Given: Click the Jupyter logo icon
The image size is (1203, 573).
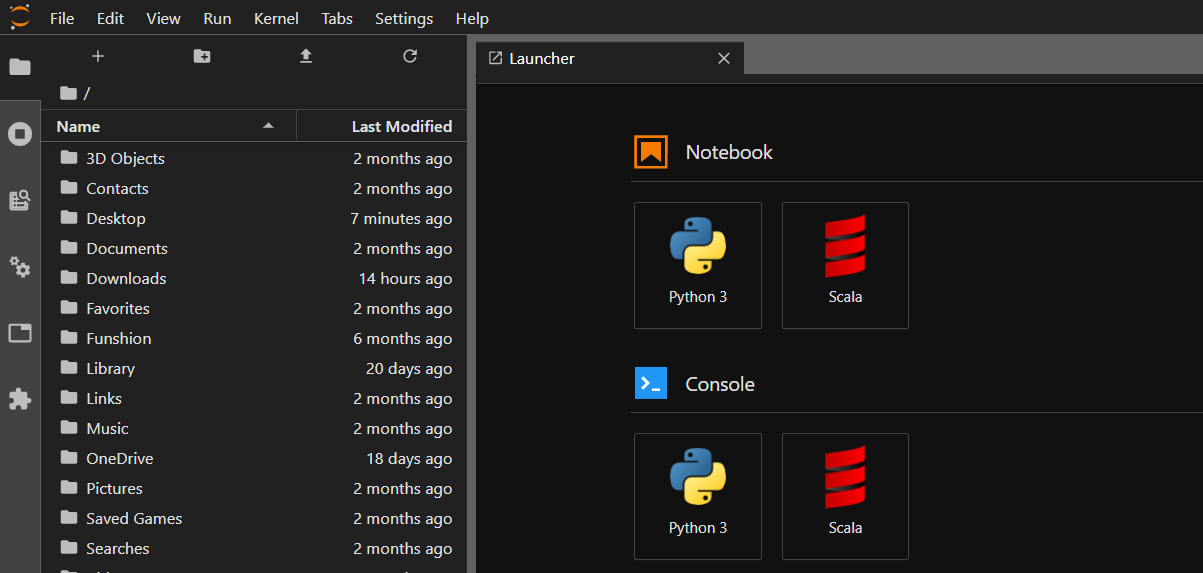Looking at the screenshot, I should [20, 17].
